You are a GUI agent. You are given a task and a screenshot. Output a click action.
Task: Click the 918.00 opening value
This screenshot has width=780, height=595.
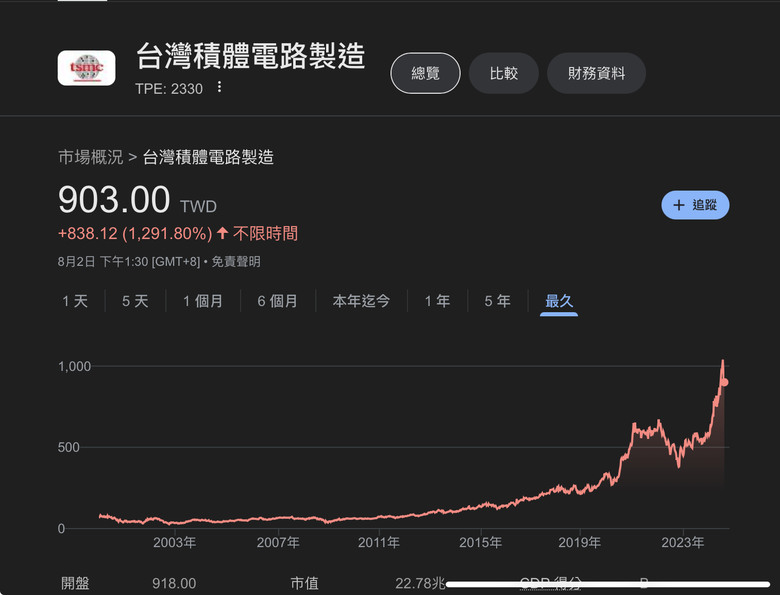[x=174, y=583]
